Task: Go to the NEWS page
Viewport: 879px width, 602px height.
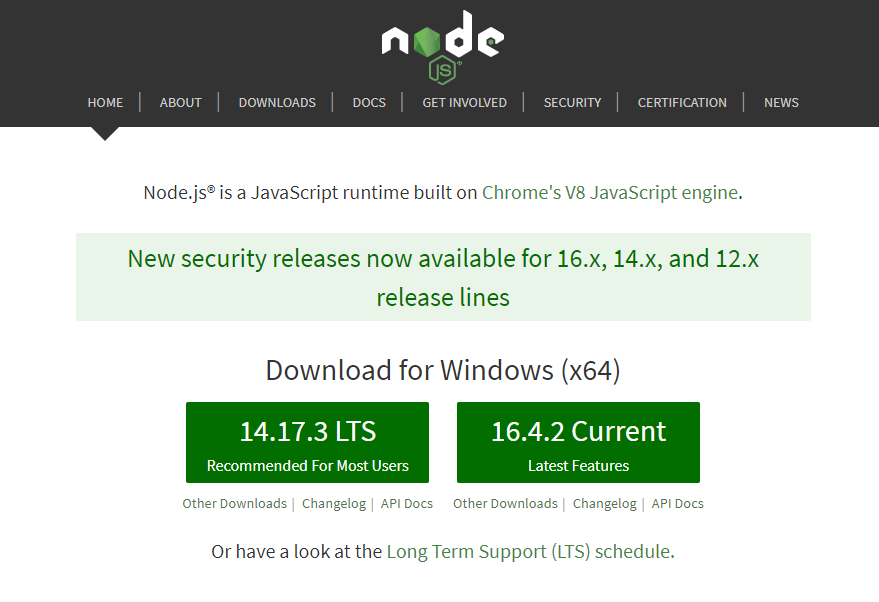Action: 781,102
